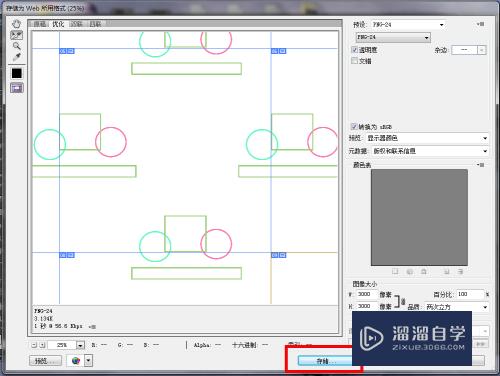Click the zoom out minus button
This screenshot has width=500, height=376.
point(34,345)
